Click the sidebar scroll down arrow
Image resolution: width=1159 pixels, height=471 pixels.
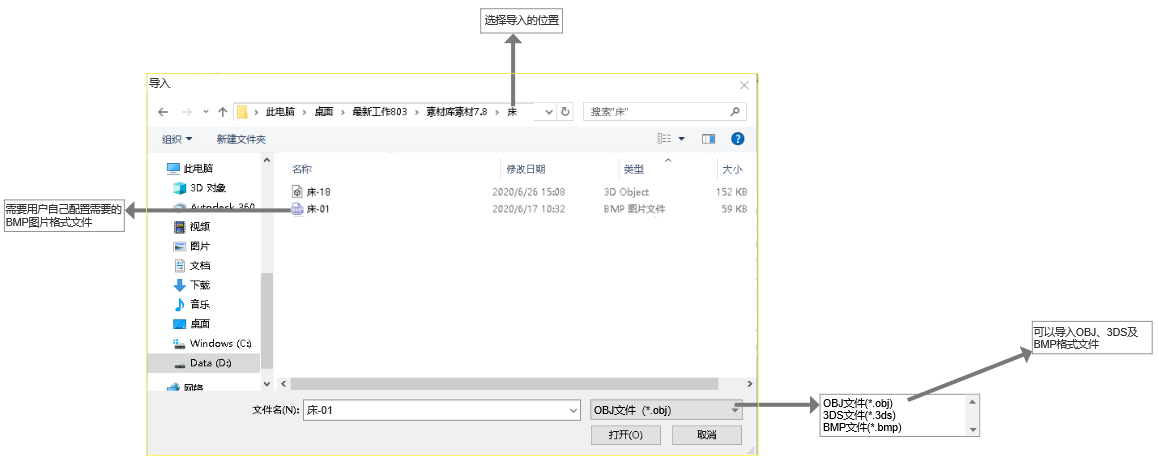pos(267,384)
